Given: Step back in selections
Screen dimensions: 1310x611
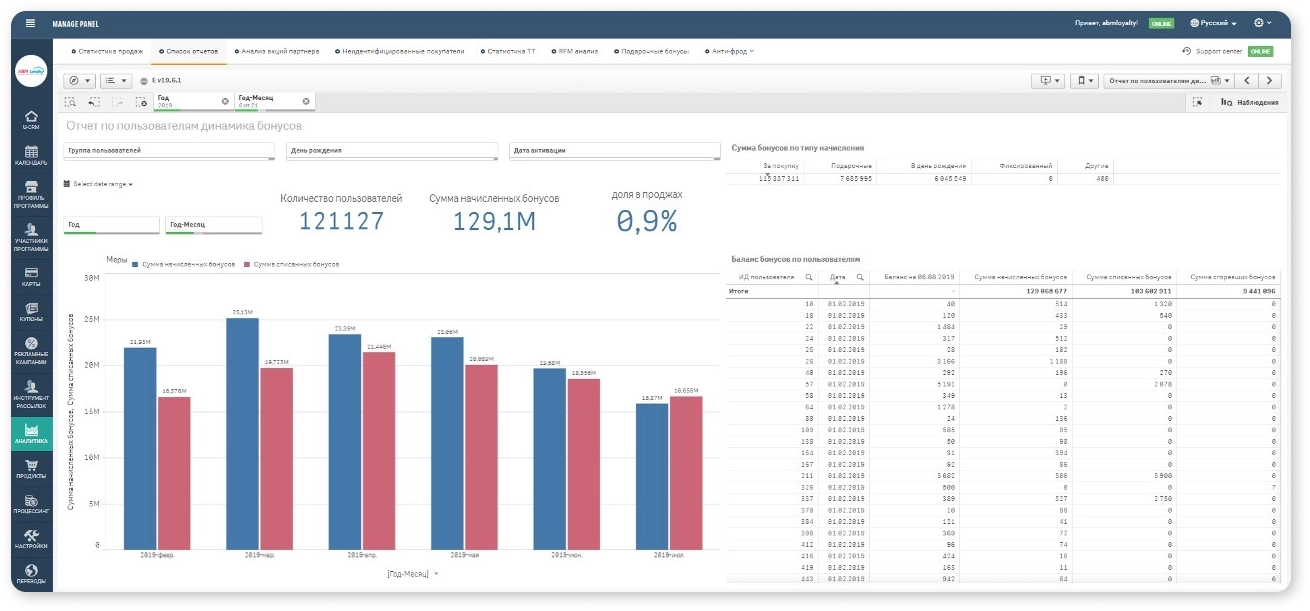Looking at the screenshot, I should point(94,102).
